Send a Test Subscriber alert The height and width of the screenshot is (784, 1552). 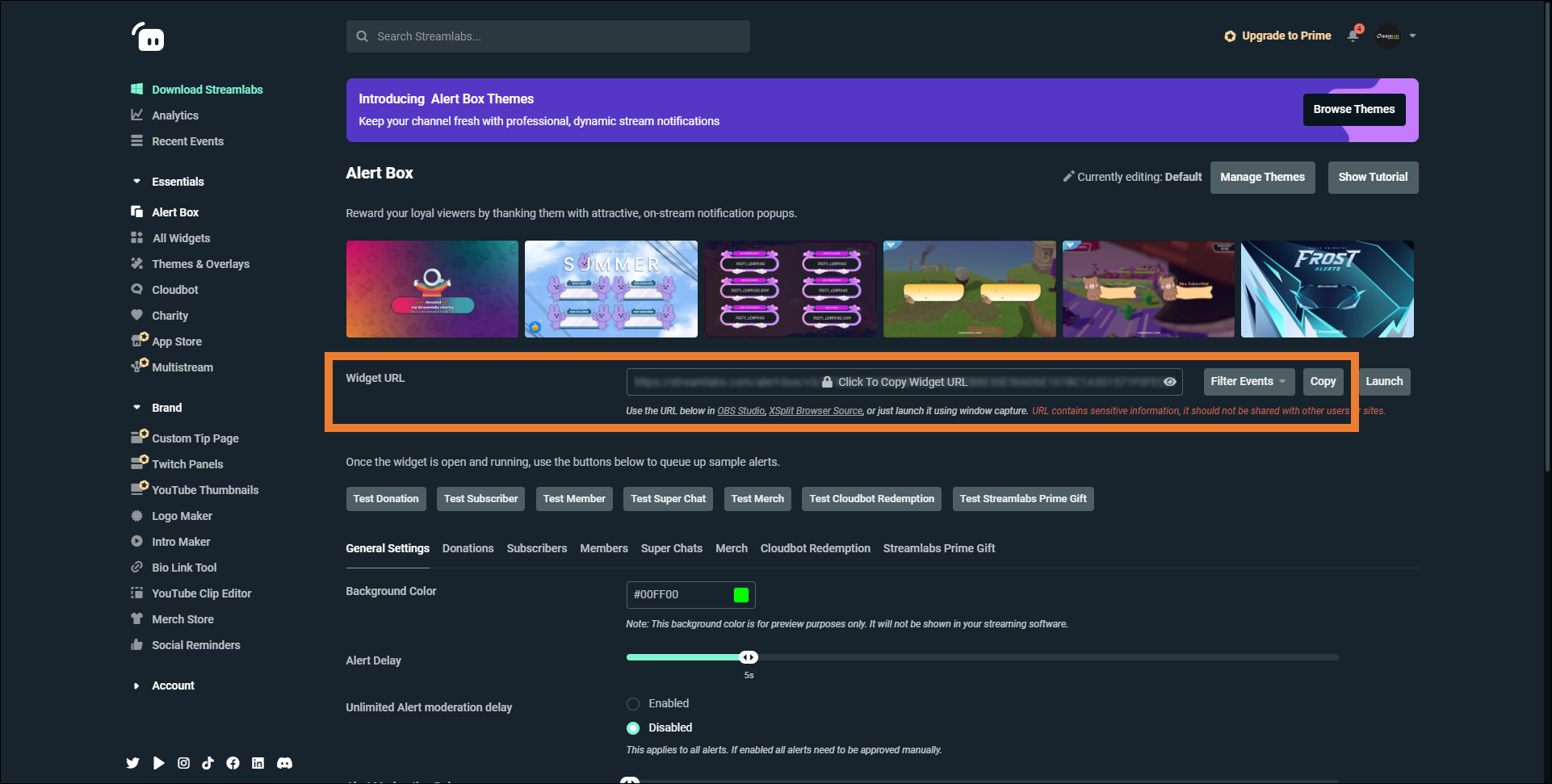point(481,499)
